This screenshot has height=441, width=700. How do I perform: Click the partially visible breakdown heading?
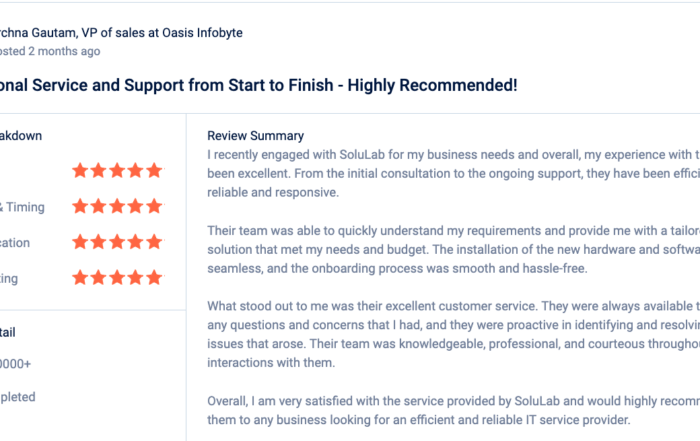tap(21, 136)
